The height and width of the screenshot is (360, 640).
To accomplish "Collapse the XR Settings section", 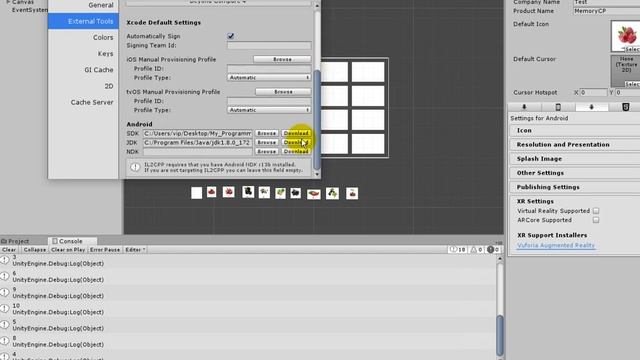I will 535,201.
